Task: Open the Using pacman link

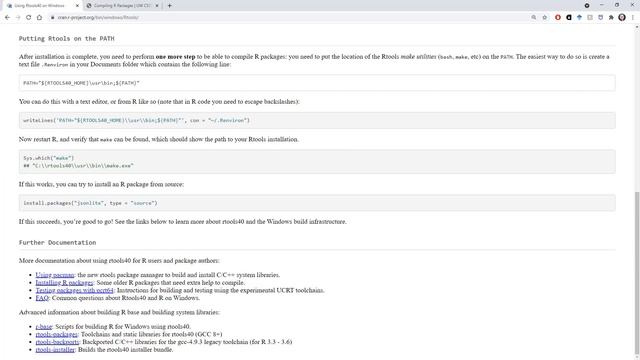Action: pyautogui.click(x=55, y=275)
